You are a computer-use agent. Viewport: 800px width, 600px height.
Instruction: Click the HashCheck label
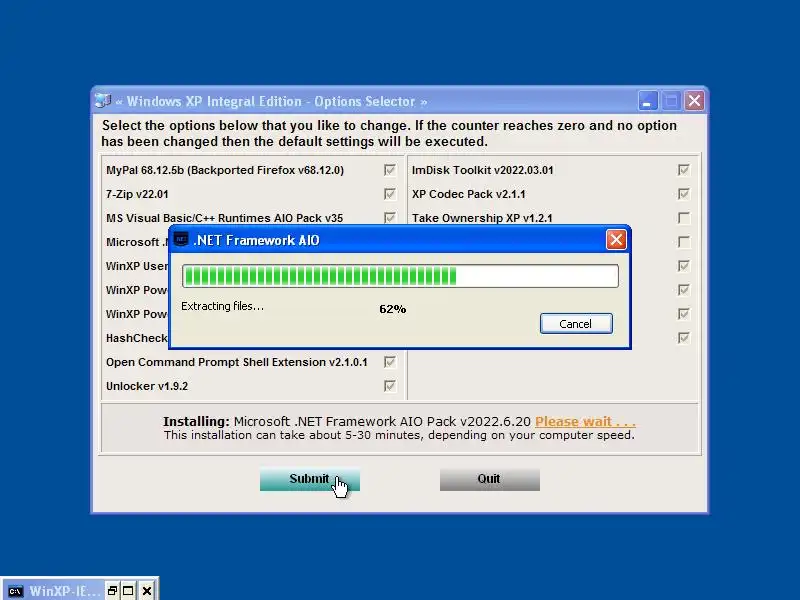point(137,338)
